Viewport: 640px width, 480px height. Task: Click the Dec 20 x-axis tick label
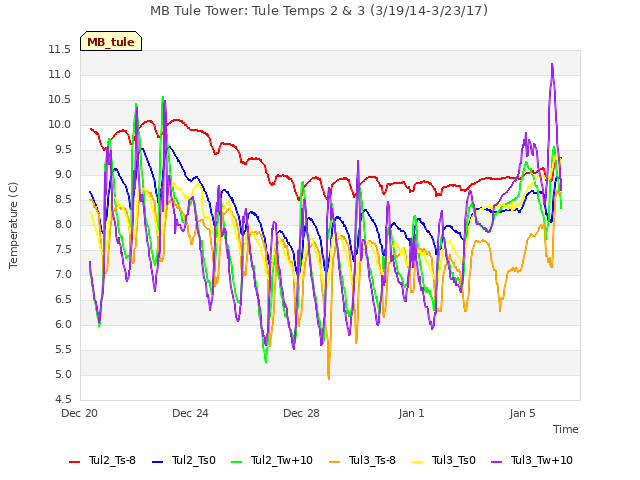click(80, 413)
